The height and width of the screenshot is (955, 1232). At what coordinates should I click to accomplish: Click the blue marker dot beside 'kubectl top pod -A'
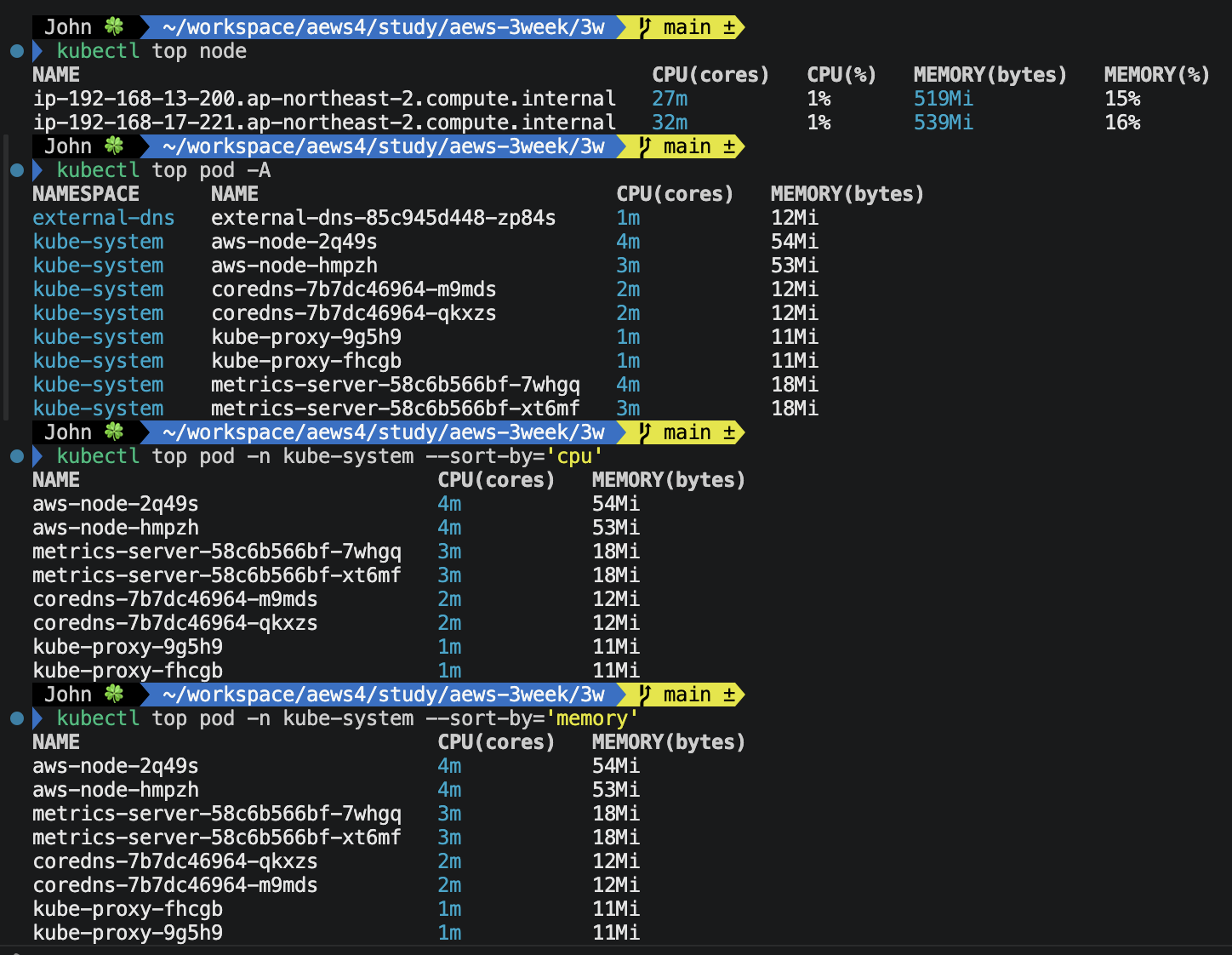point(16,170)
